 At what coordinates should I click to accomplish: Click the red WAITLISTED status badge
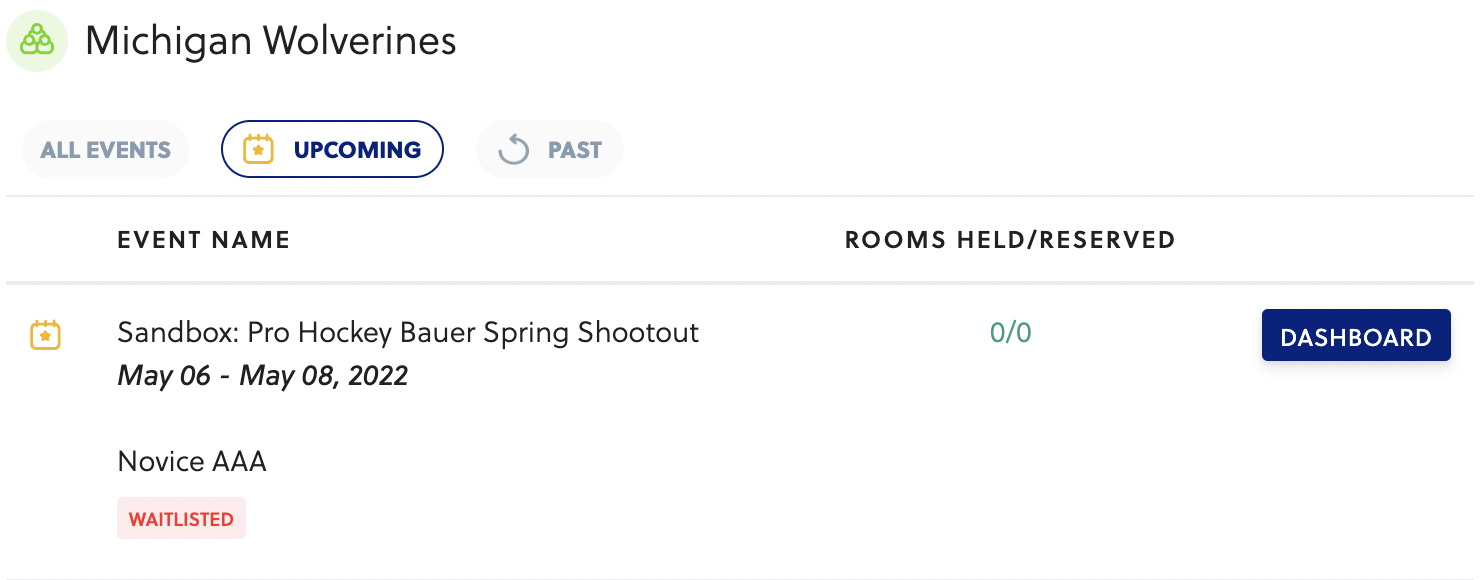(181, 519)
